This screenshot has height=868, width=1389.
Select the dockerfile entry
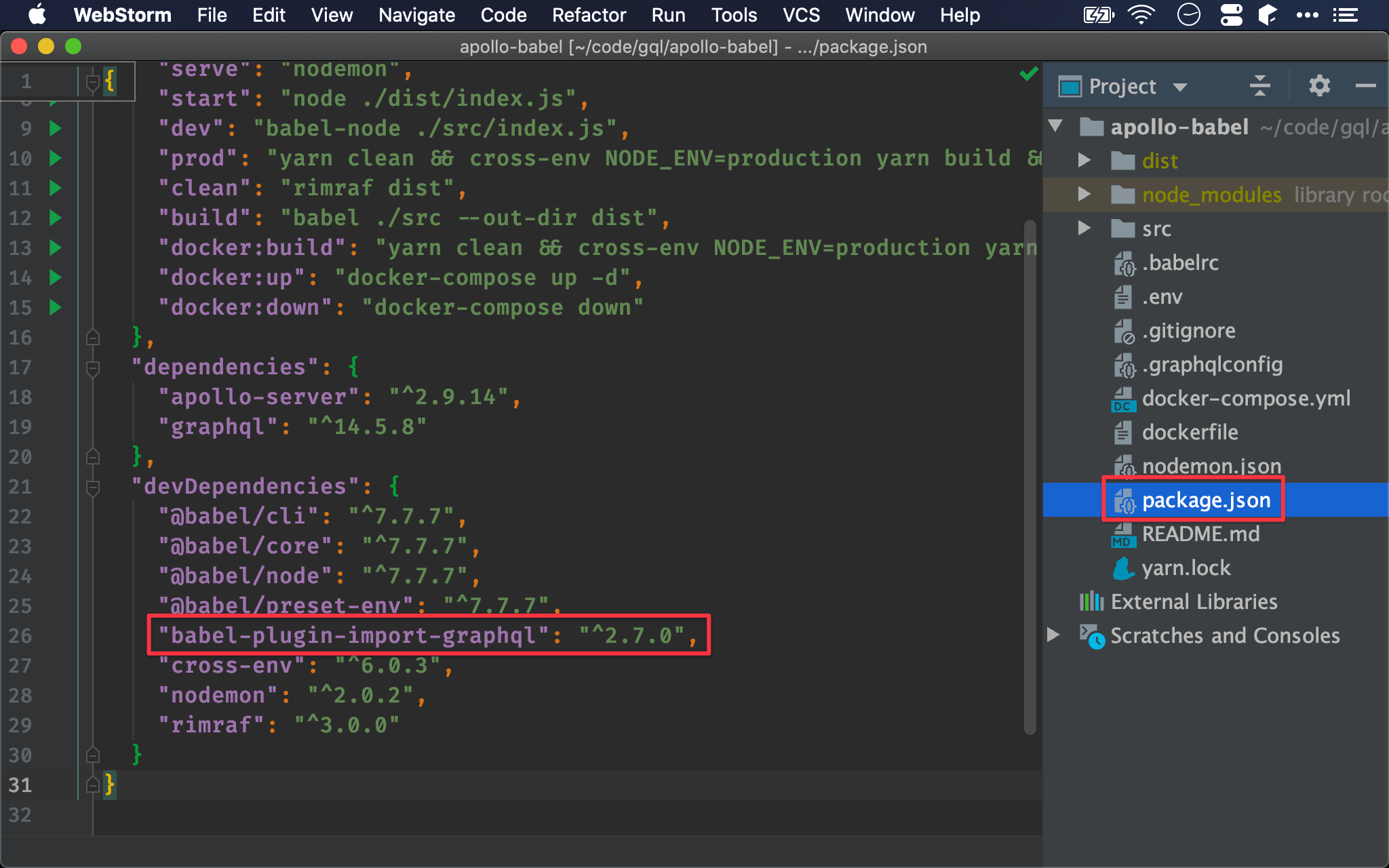1190,432
